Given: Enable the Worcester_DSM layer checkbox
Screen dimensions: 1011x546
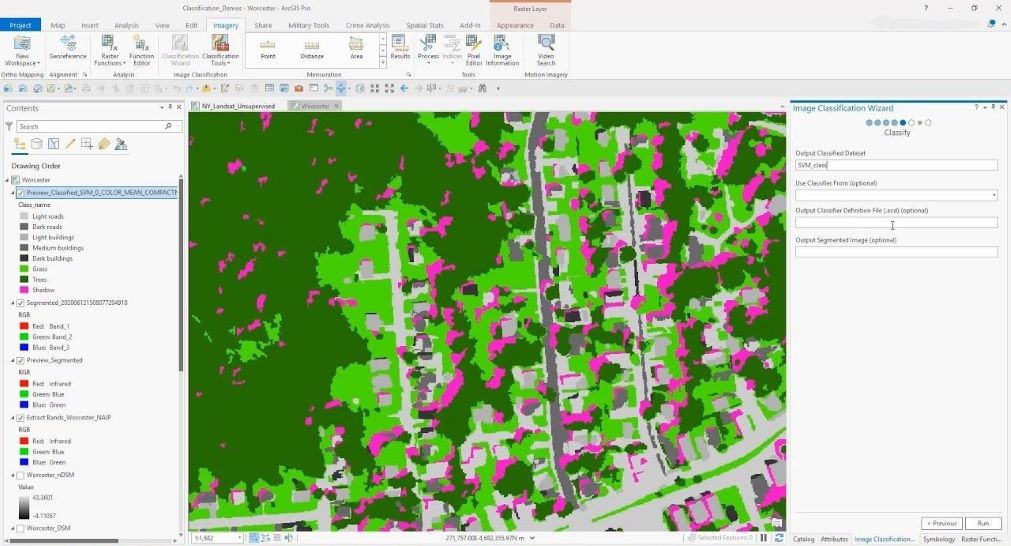Looking at the screenshot, I should pyautogui.click(x=21, y=529).
